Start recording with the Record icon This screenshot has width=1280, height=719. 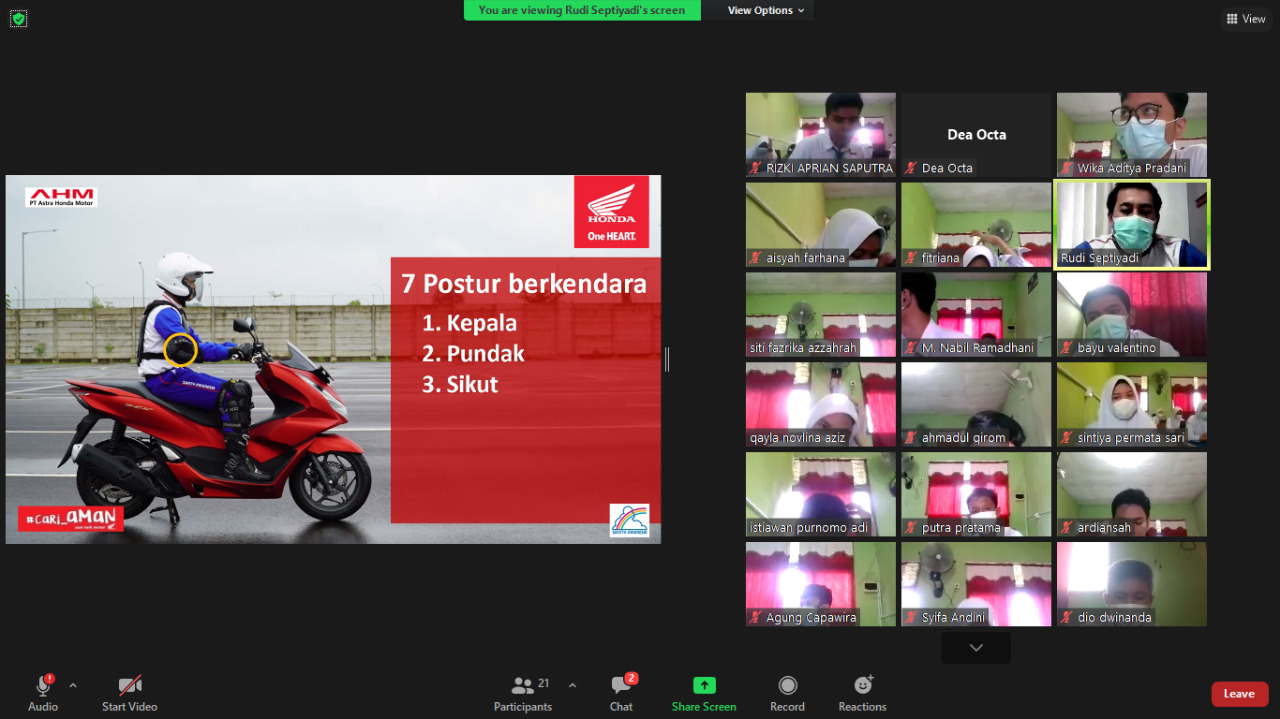787,686
